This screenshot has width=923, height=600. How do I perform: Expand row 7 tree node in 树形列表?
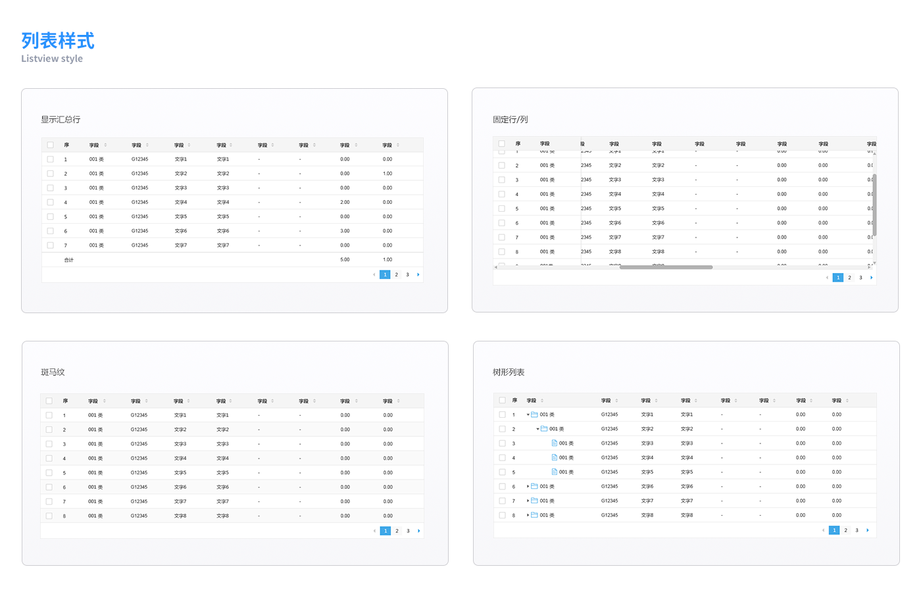[528, 500]
